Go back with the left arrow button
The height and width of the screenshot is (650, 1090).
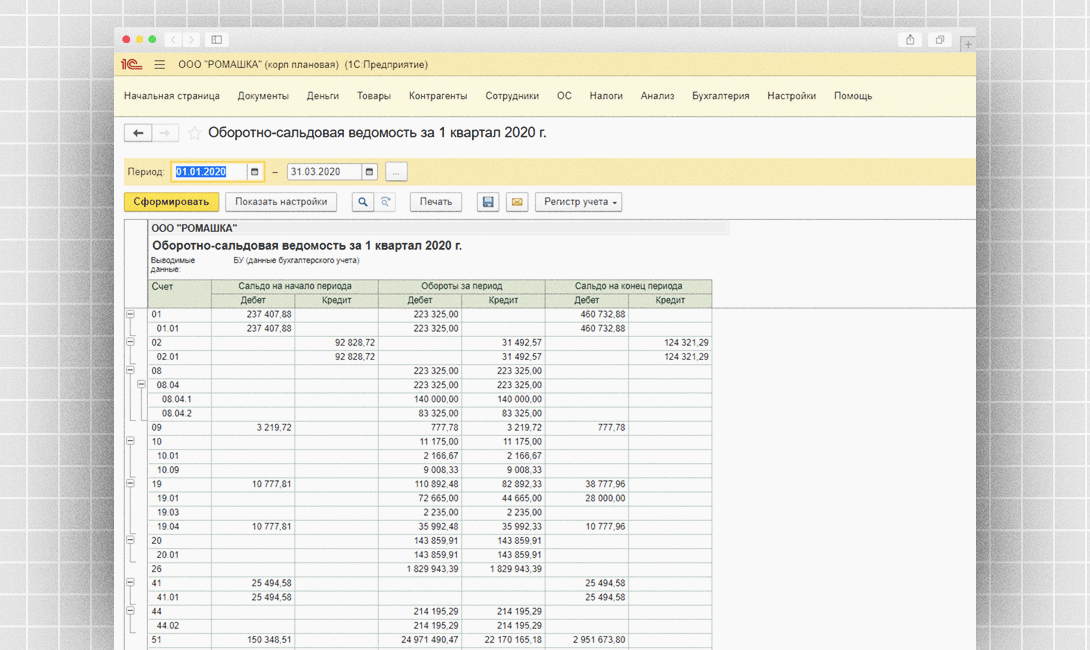pyautogui.click(x=138, y=133)
